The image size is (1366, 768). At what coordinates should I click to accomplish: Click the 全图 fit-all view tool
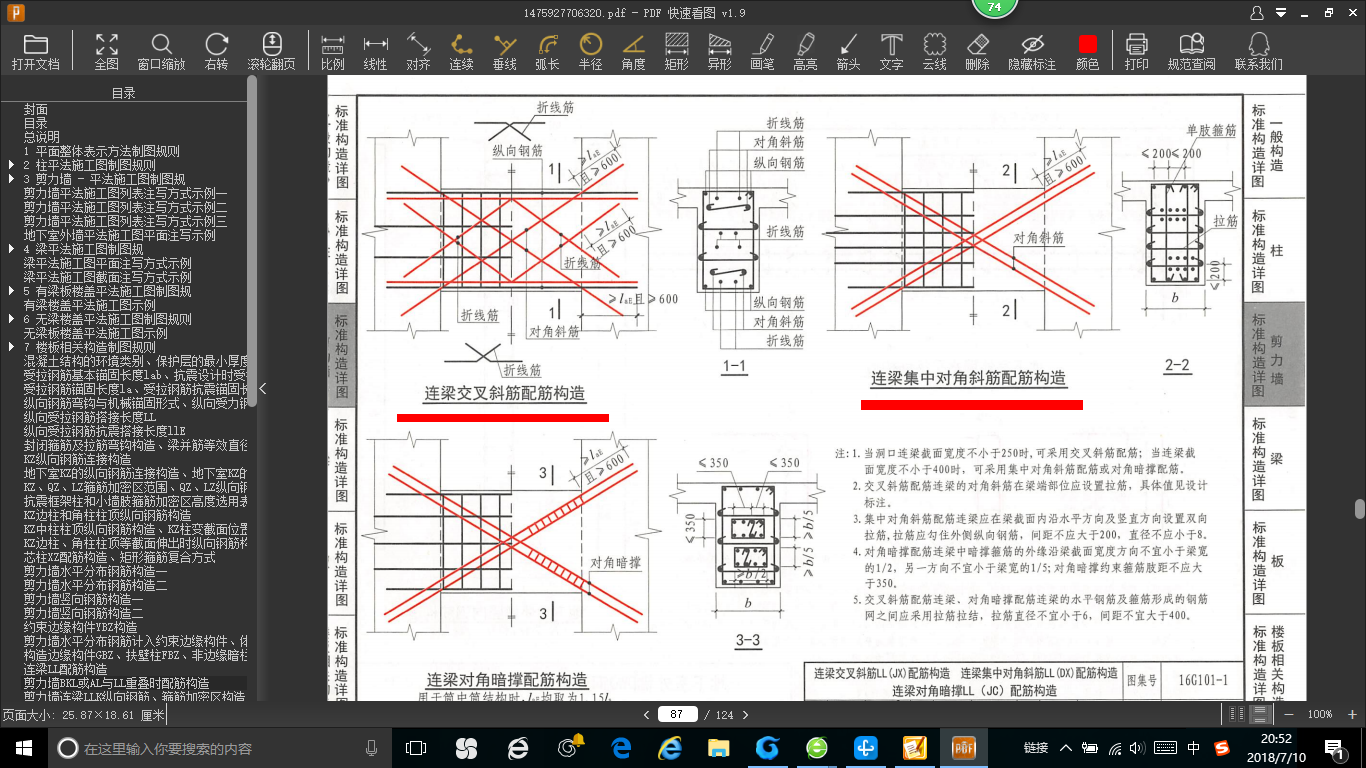[x=107, y=51]
